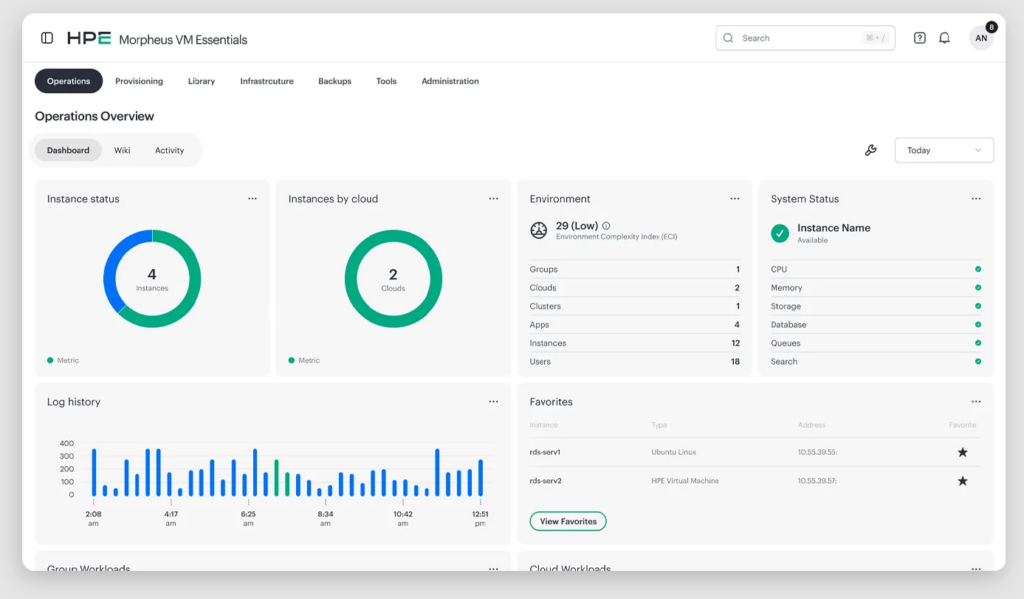
Task: Expand the Environment card options menu
Action: point(735,199)
